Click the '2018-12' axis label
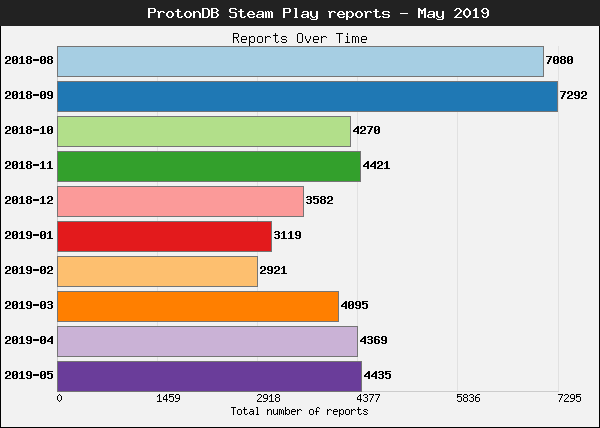The image size is (600, 428). [29, 200]
